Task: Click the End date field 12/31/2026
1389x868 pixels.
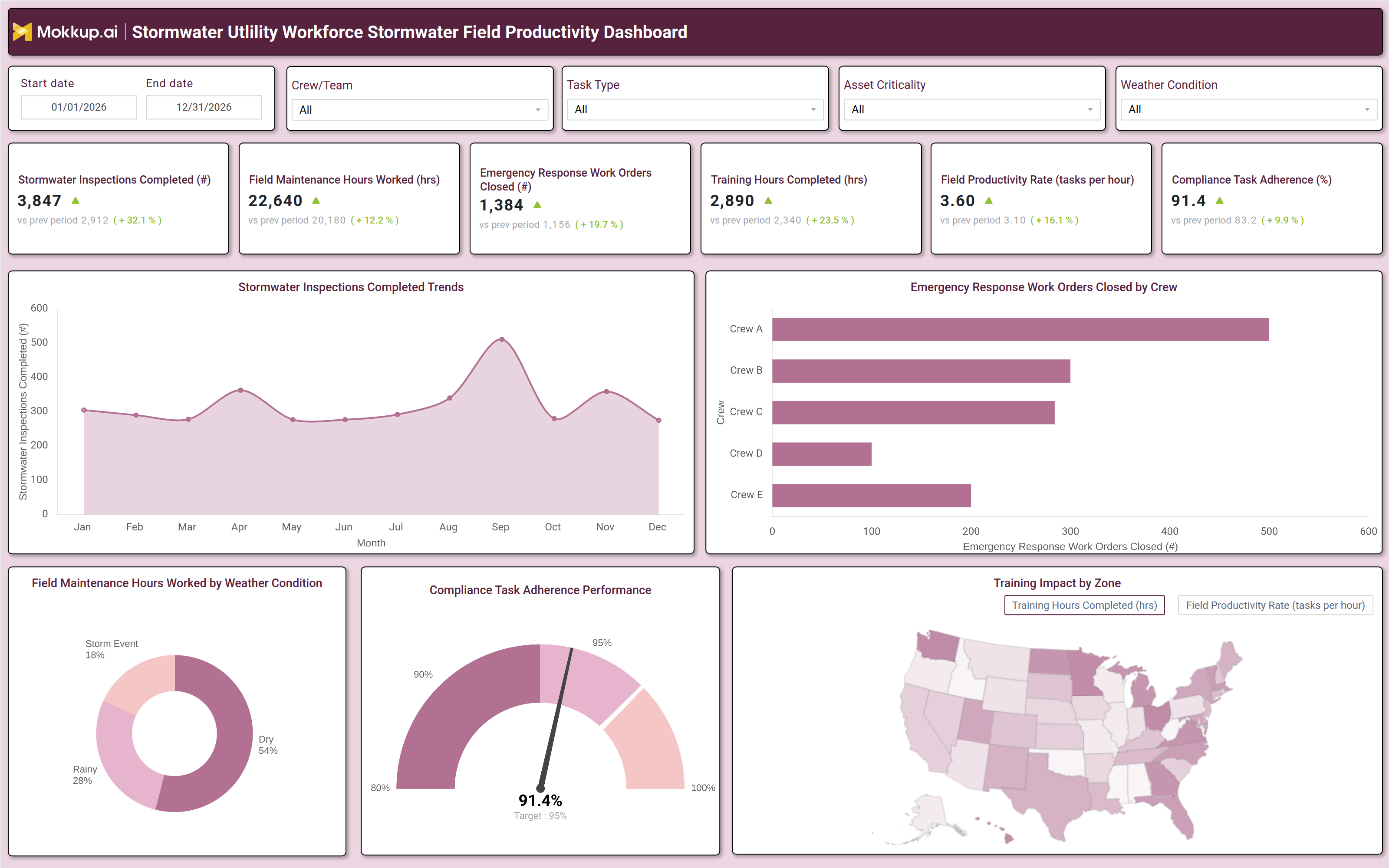Action: [204, 107]
